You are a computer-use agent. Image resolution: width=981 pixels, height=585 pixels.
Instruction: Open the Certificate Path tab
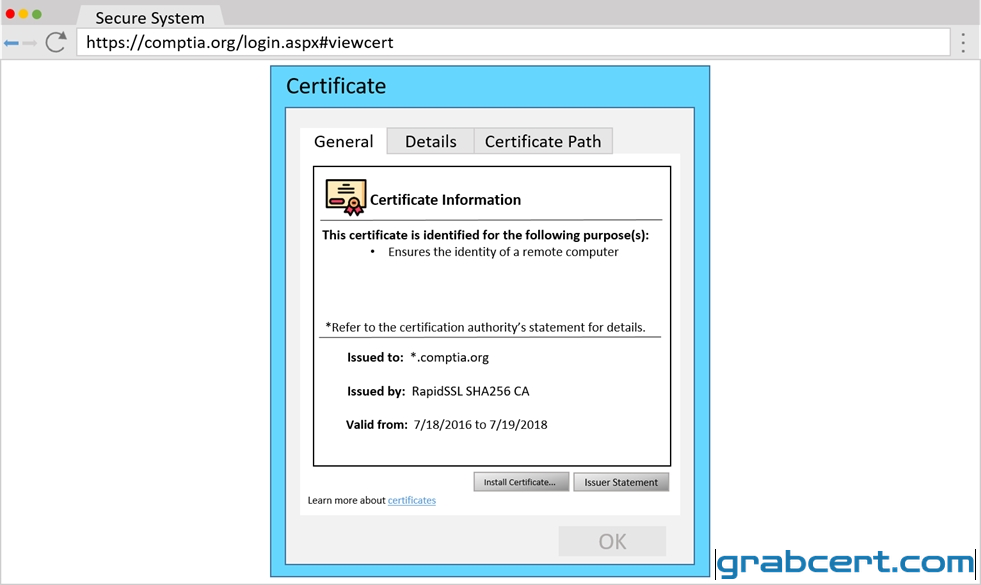pos(543,141)
